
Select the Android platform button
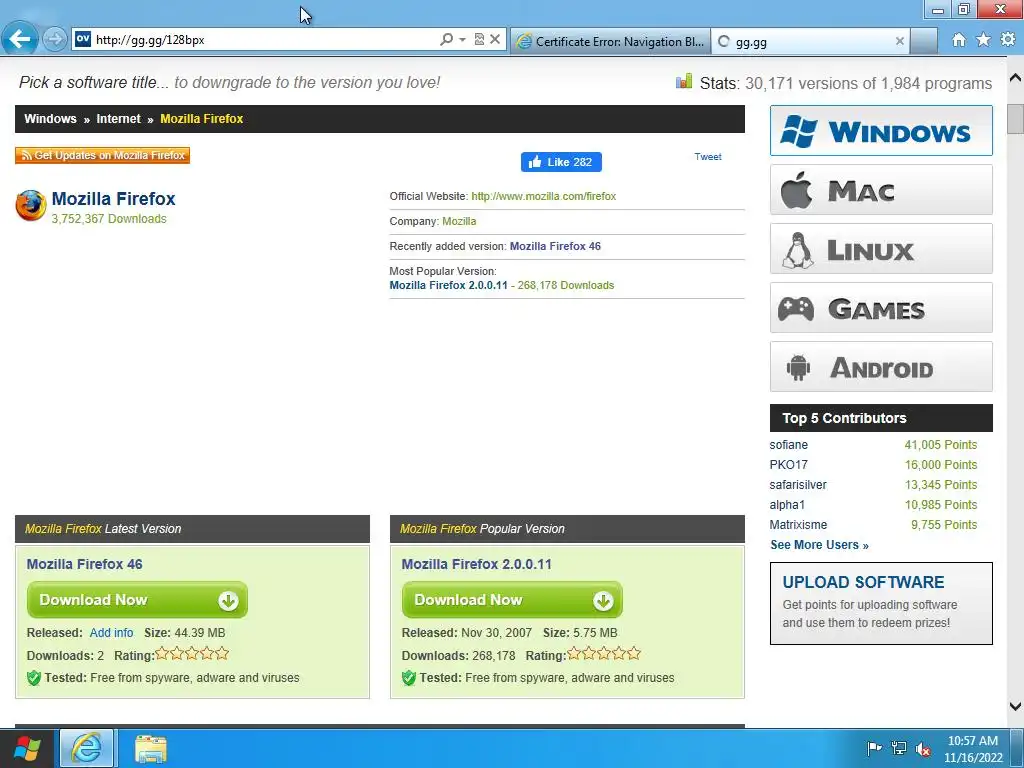tap(881, 367)
